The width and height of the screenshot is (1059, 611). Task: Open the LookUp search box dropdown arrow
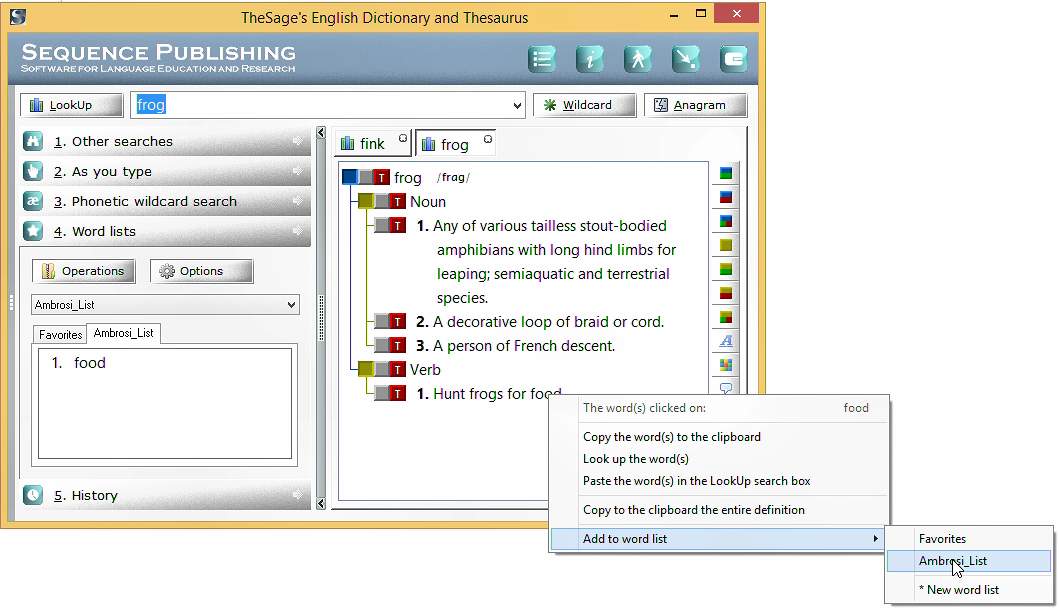[517, 105]
